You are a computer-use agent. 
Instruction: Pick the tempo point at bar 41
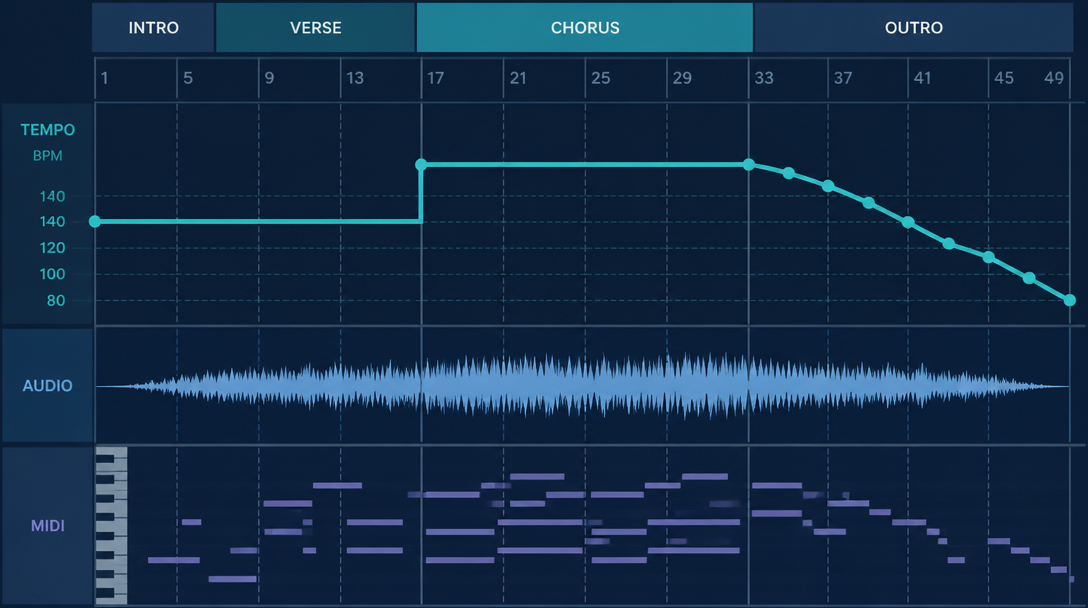pyautogui.click(x=908, y=222)
